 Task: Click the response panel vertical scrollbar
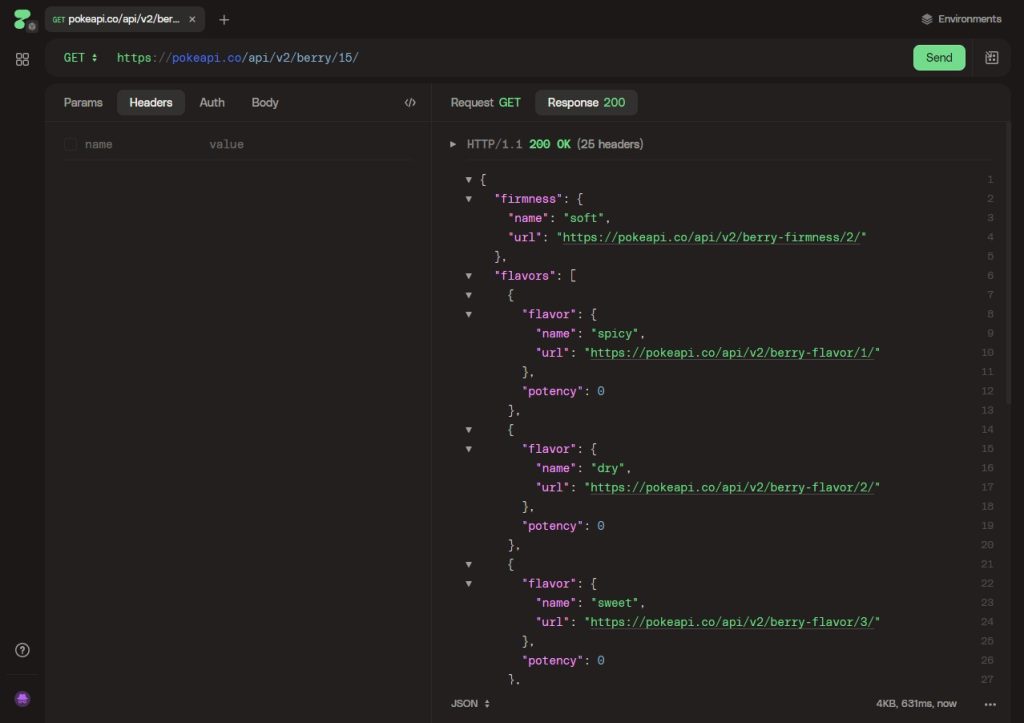tap(1008, 263)
